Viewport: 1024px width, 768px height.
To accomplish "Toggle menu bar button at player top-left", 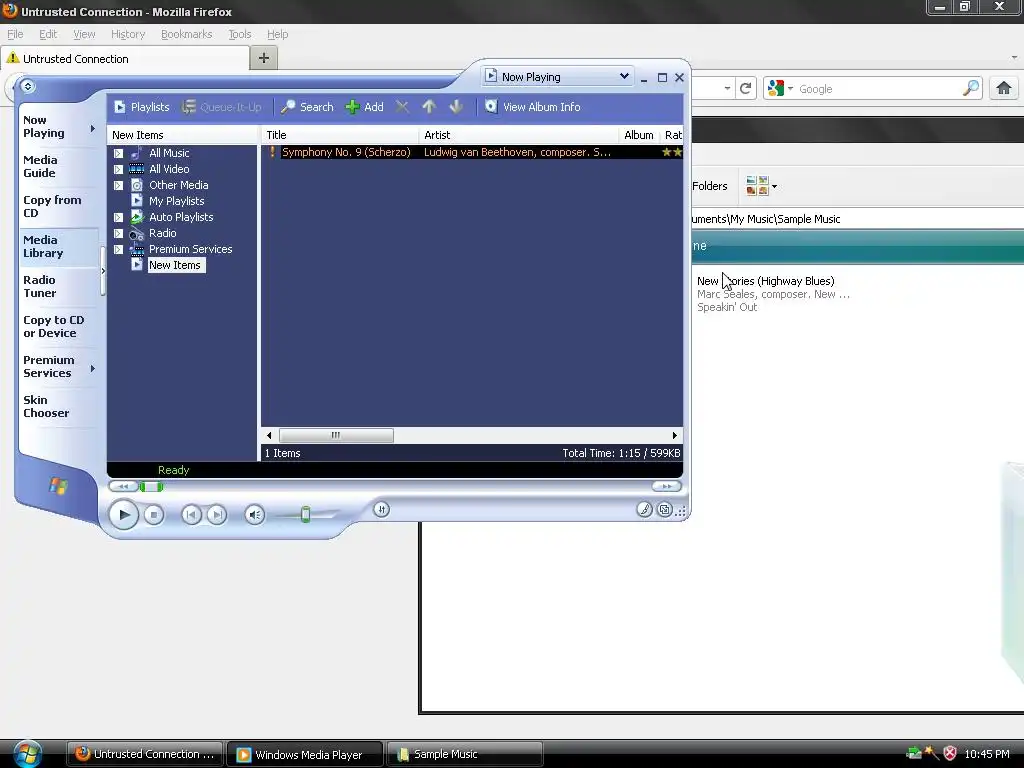I will click(27, 86).
